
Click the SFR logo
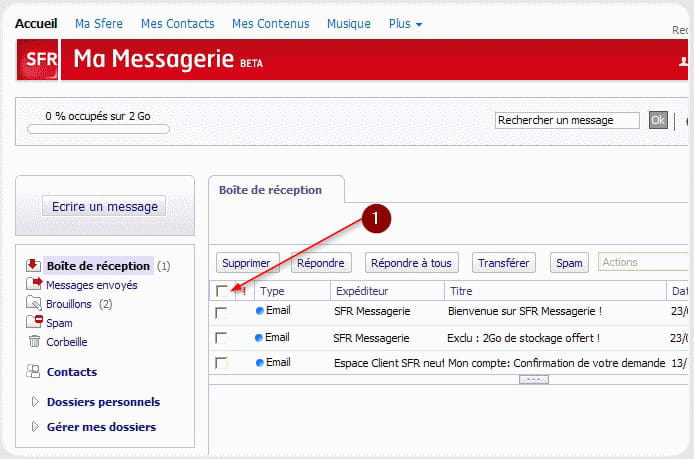click(x=37, y=59)
